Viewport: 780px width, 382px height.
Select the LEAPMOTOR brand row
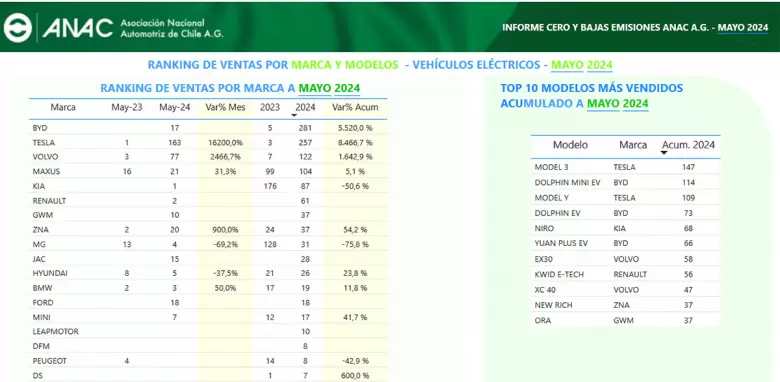pos(208,331)
